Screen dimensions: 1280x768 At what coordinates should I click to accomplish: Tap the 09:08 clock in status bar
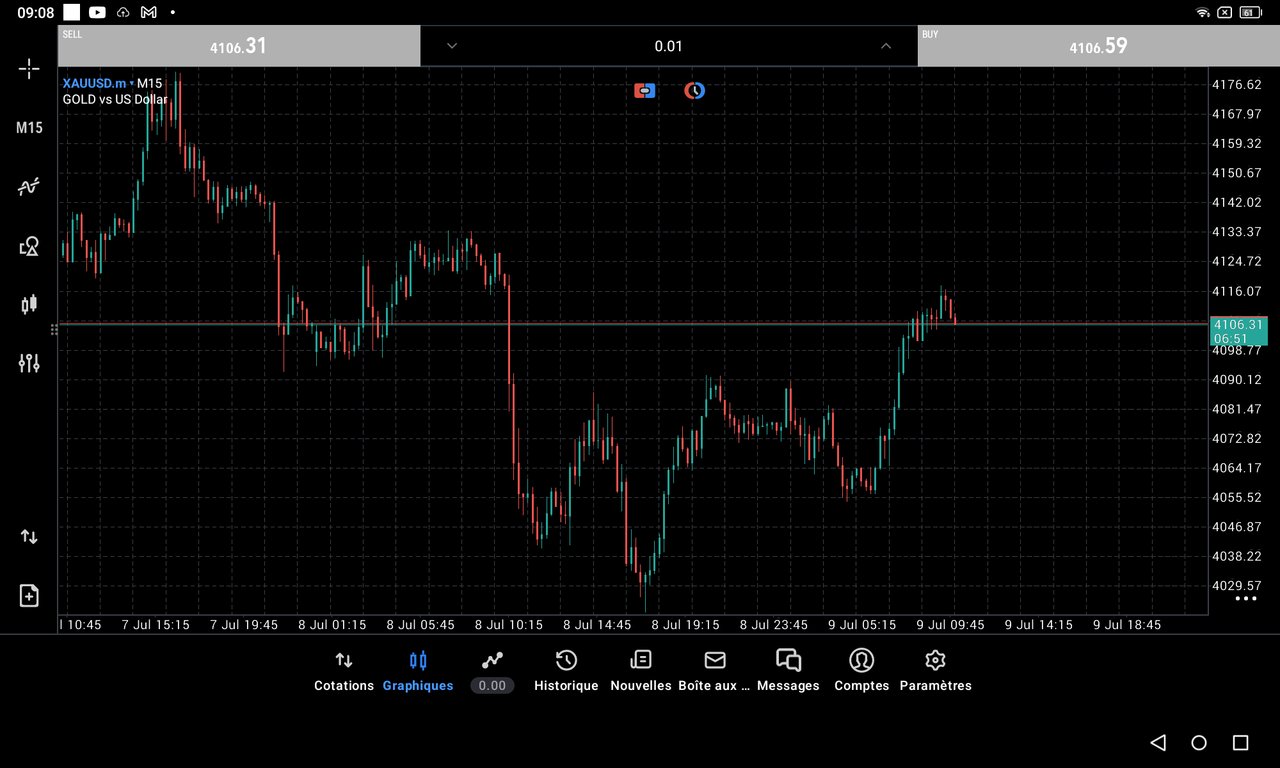[x=35, y=12]
